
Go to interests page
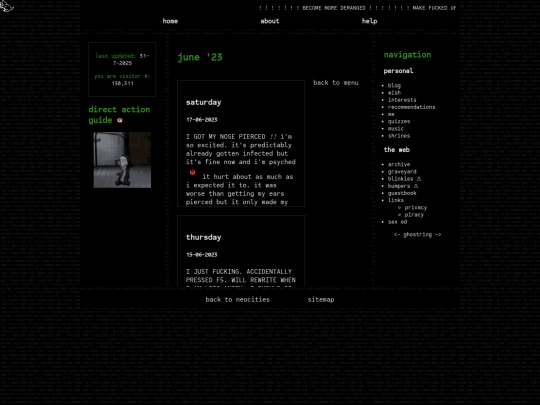pos(402,100)
